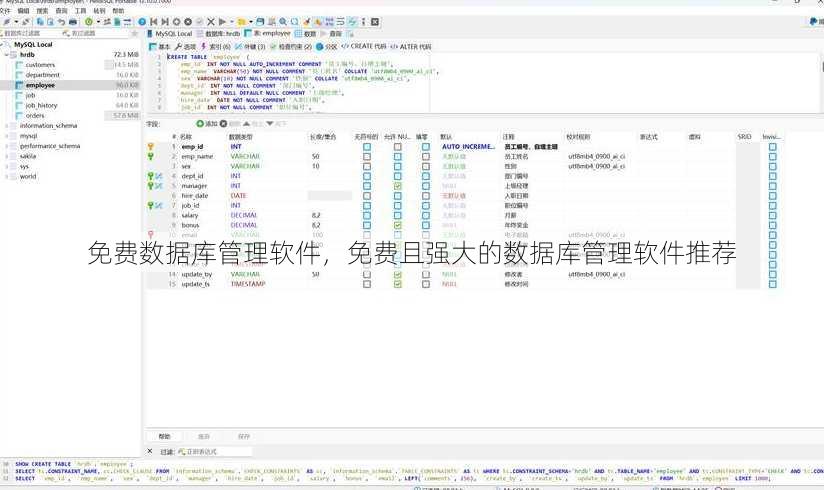Toggle 允许 NULL checkbox for emp_id
This screenshot has width=824, height=490.
tap(398, 147)
